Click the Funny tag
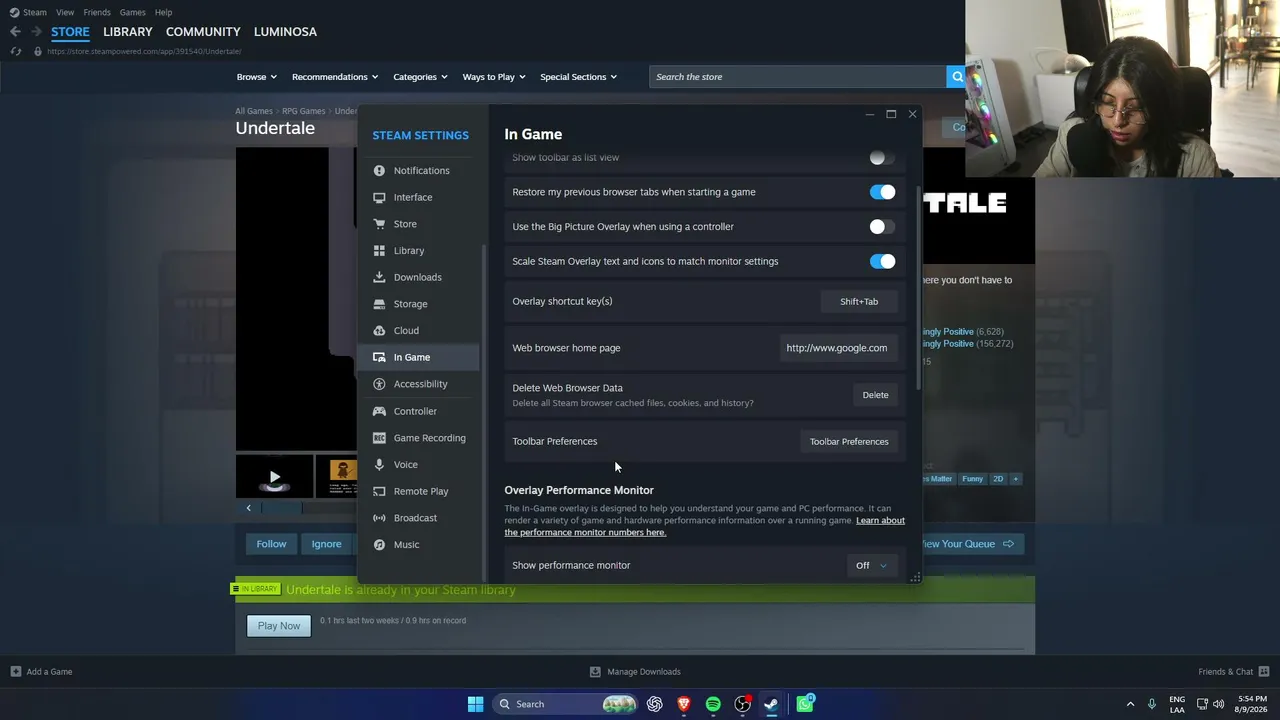The width and height of the screenshot is (1280, 720). pos(972,479)
